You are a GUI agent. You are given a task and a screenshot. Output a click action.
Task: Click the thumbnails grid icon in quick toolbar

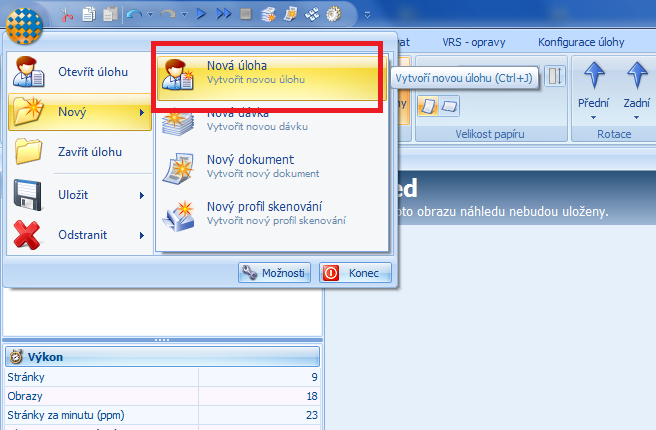312,15
